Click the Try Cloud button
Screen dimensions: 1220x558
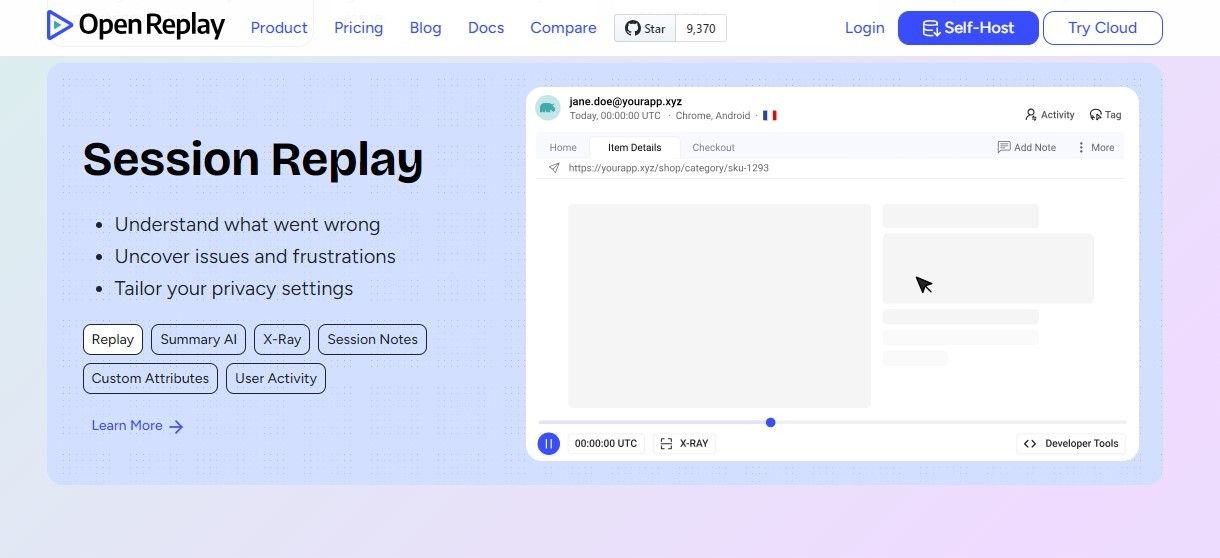pyautogui.click(x=1102, y=28)
